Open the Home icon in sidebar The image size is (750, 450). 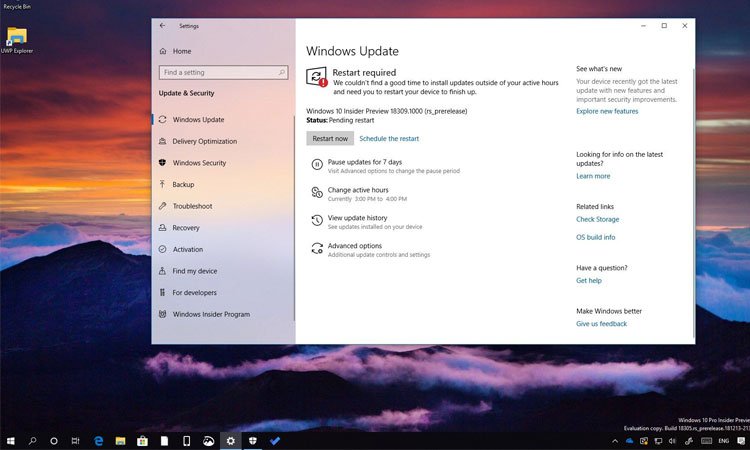coord(162,51)
